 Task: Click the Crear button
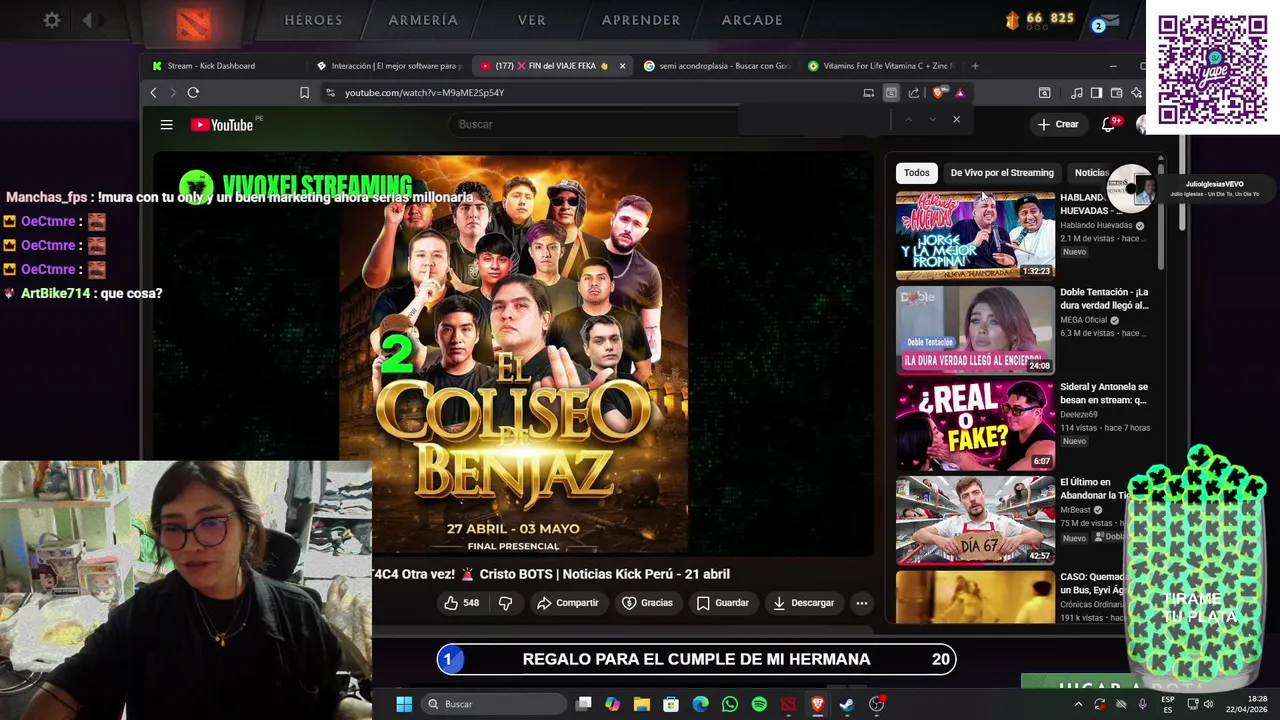[x=1058, y=124]
